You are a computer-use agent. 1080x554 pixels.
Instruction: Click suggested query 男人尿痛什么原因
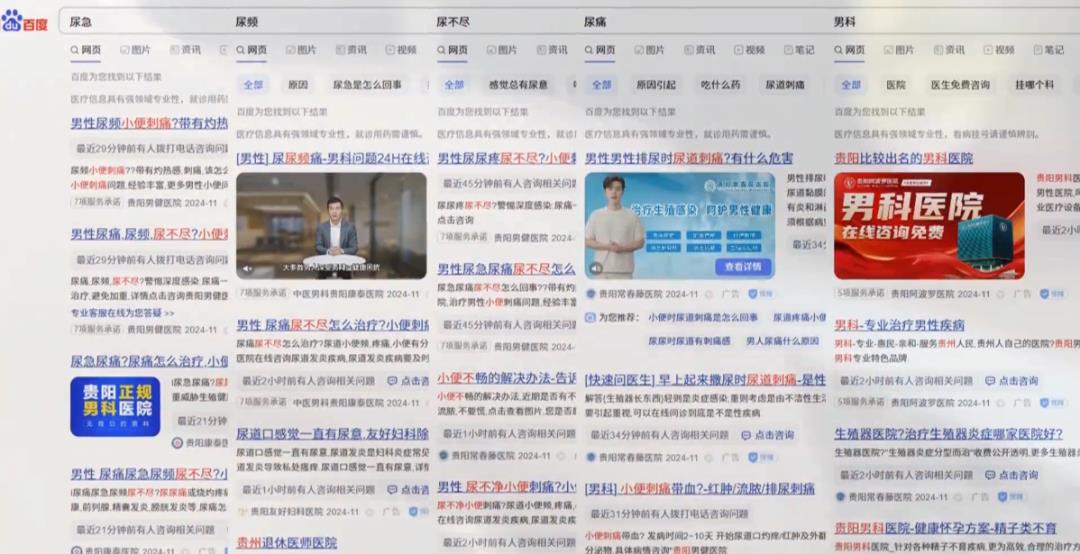click(782, 341)
